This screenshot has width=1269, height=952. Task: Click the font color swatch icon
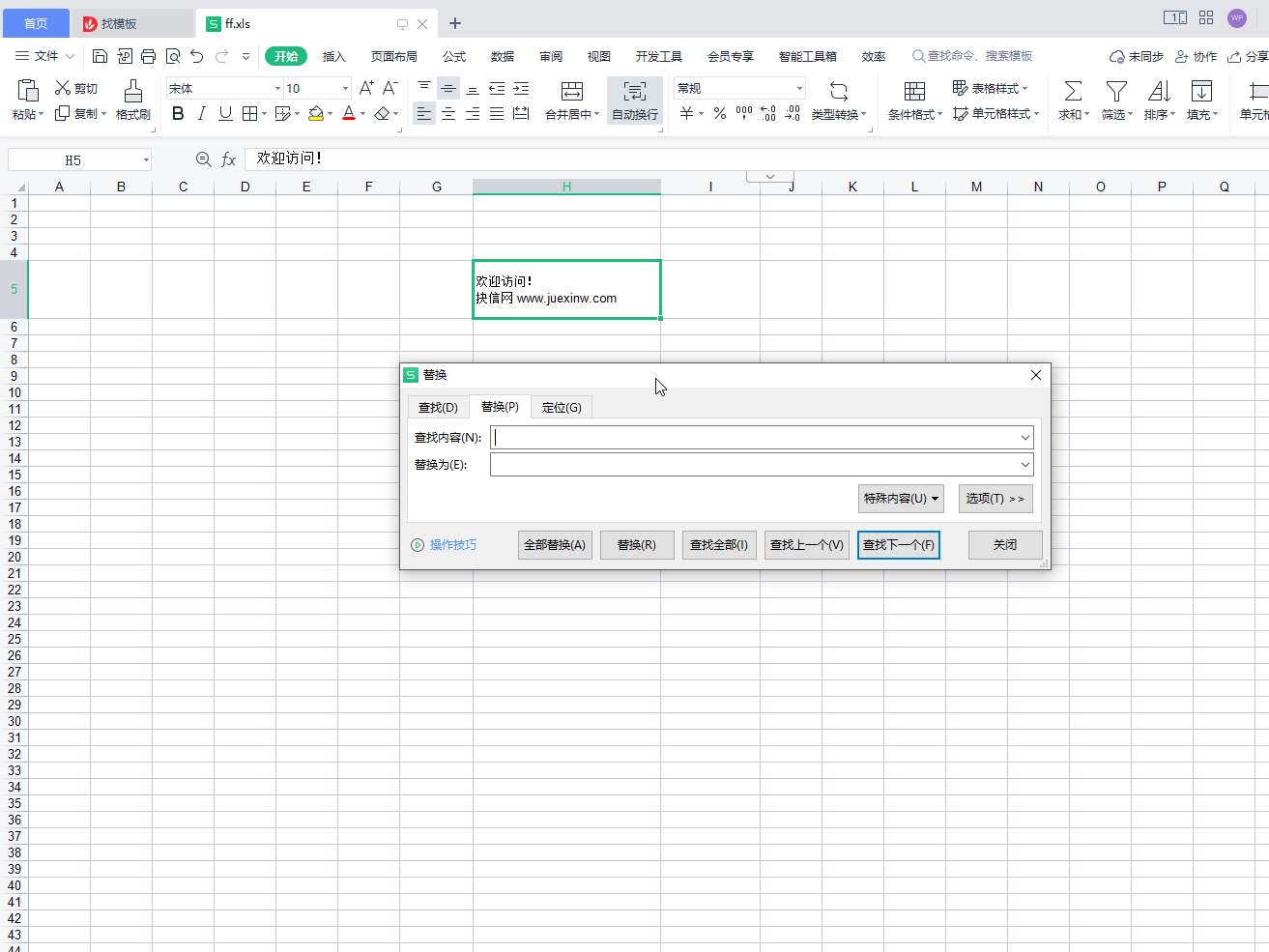point(349,114)
